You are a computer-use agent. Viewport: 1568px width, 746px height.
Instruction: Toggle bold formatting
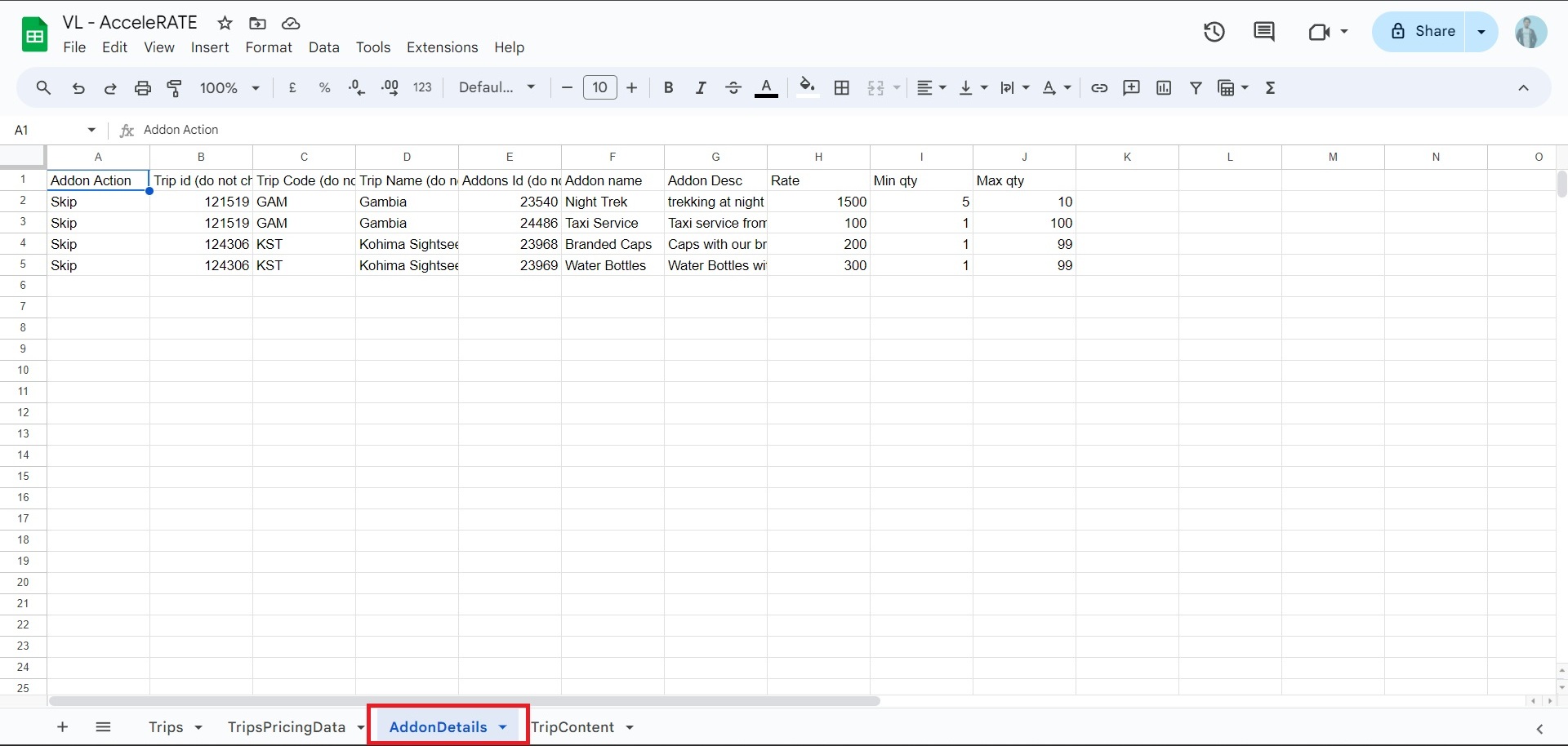[x=668, y=88]
